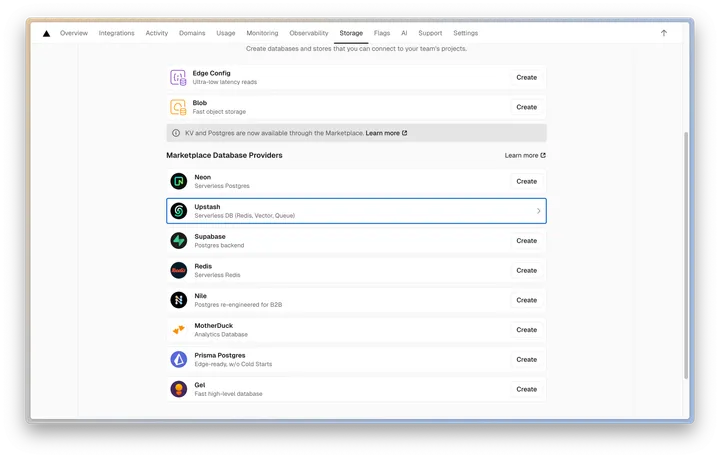
Task: Click the Blob storage icon
Action: click(178, 107)
